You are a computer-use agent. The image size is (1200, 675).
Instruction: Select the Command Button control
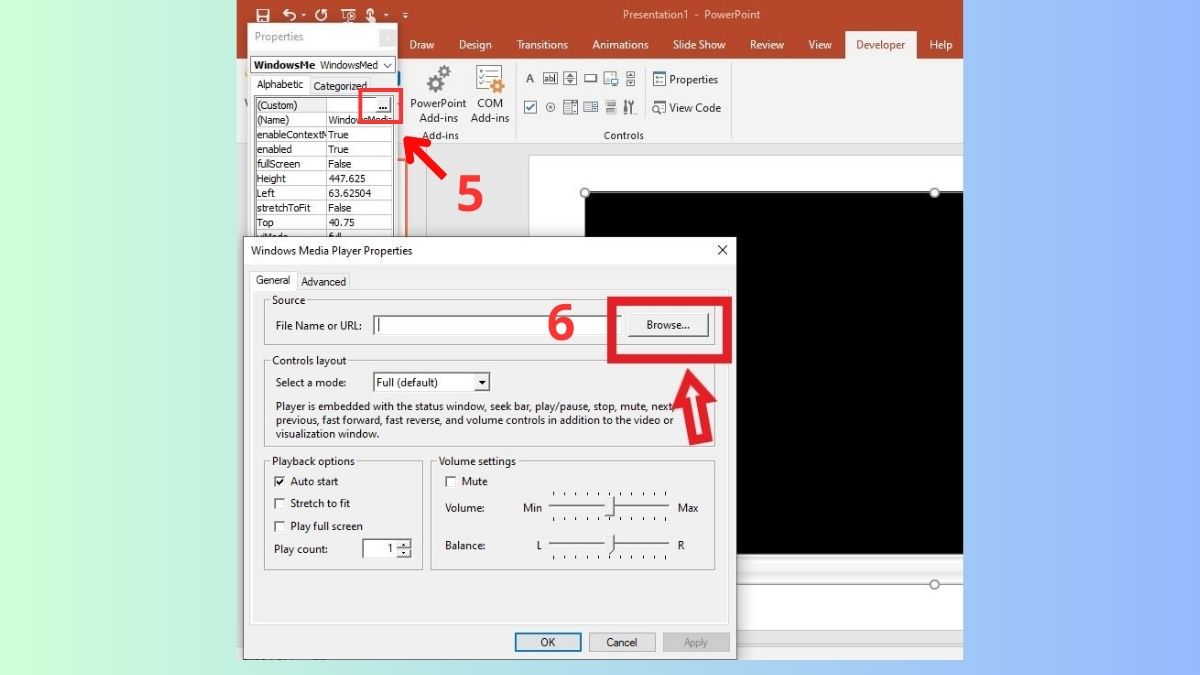[590, 78]
